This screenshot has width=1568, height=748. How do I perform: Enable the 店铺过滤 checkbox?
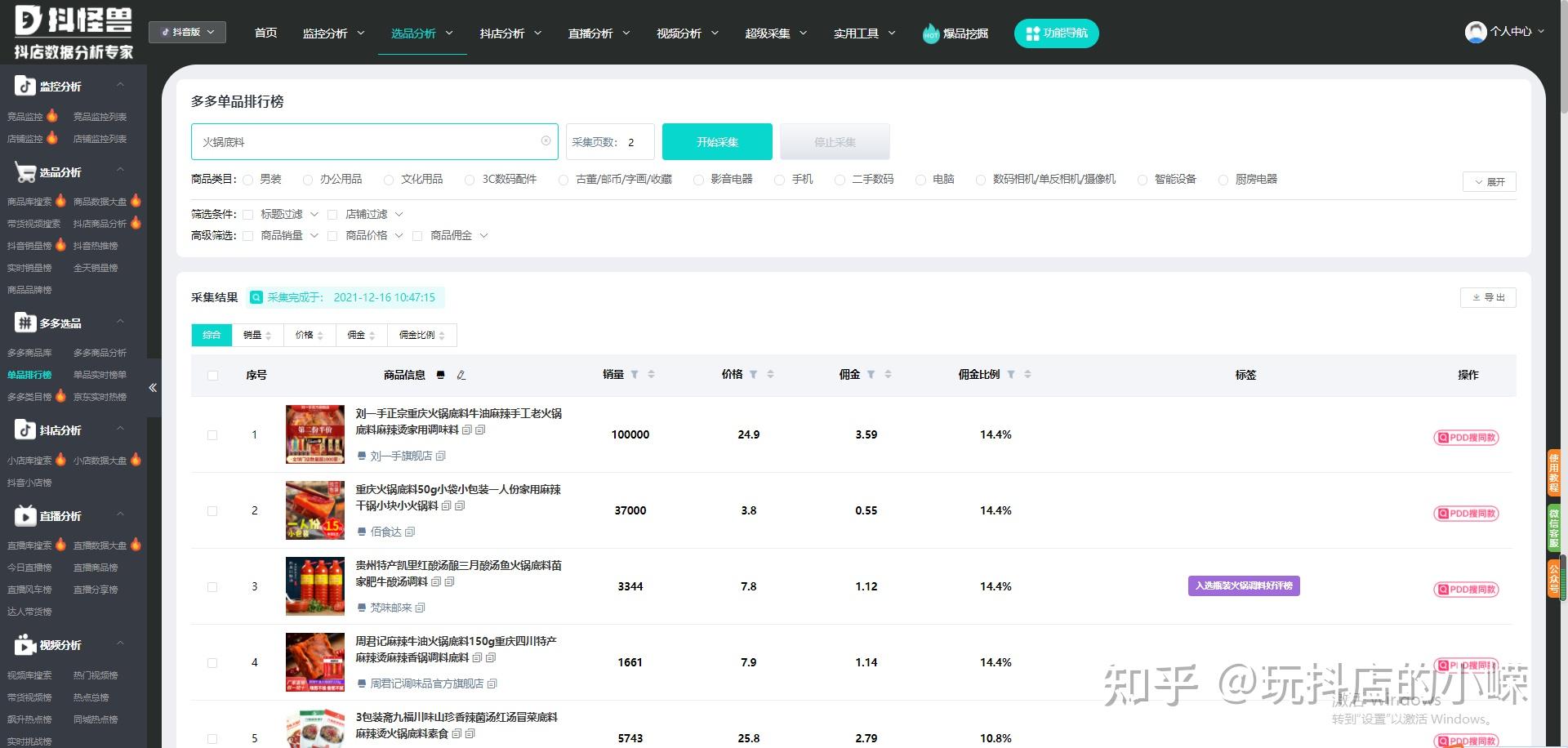pos(332,215)
